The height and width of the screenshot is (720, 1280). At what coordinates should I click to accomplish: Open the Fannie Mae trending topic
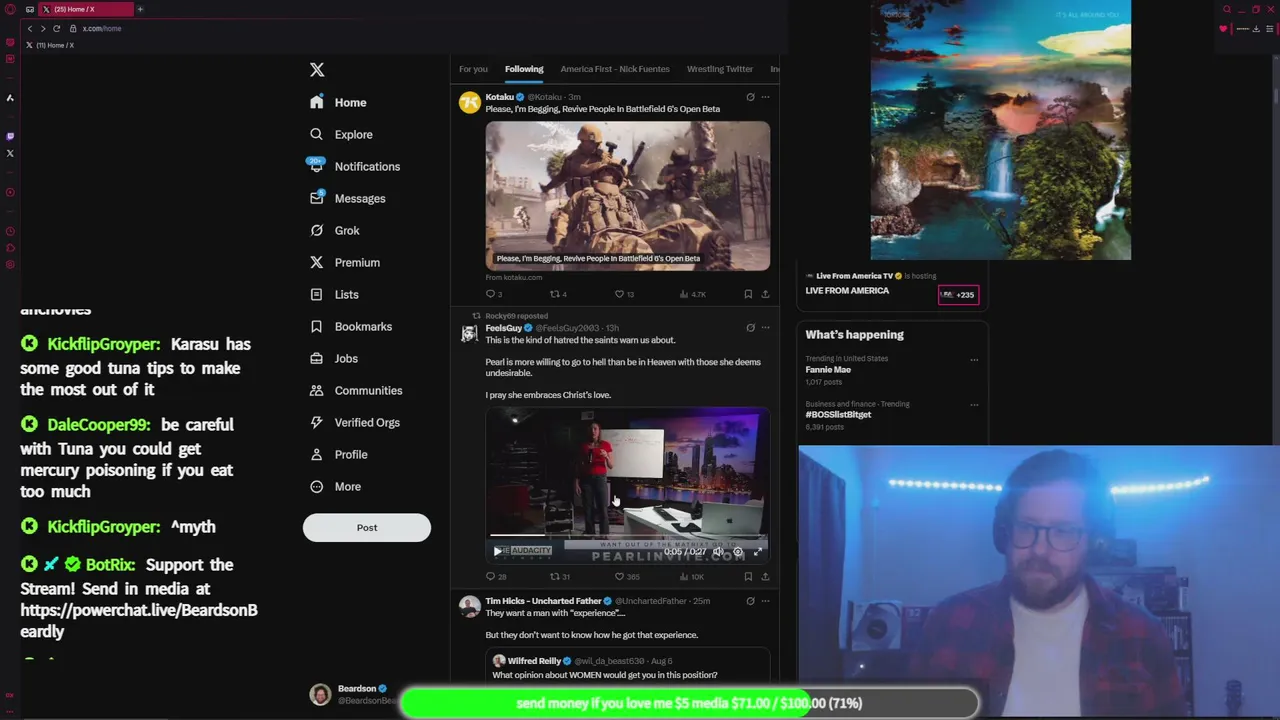828,370
